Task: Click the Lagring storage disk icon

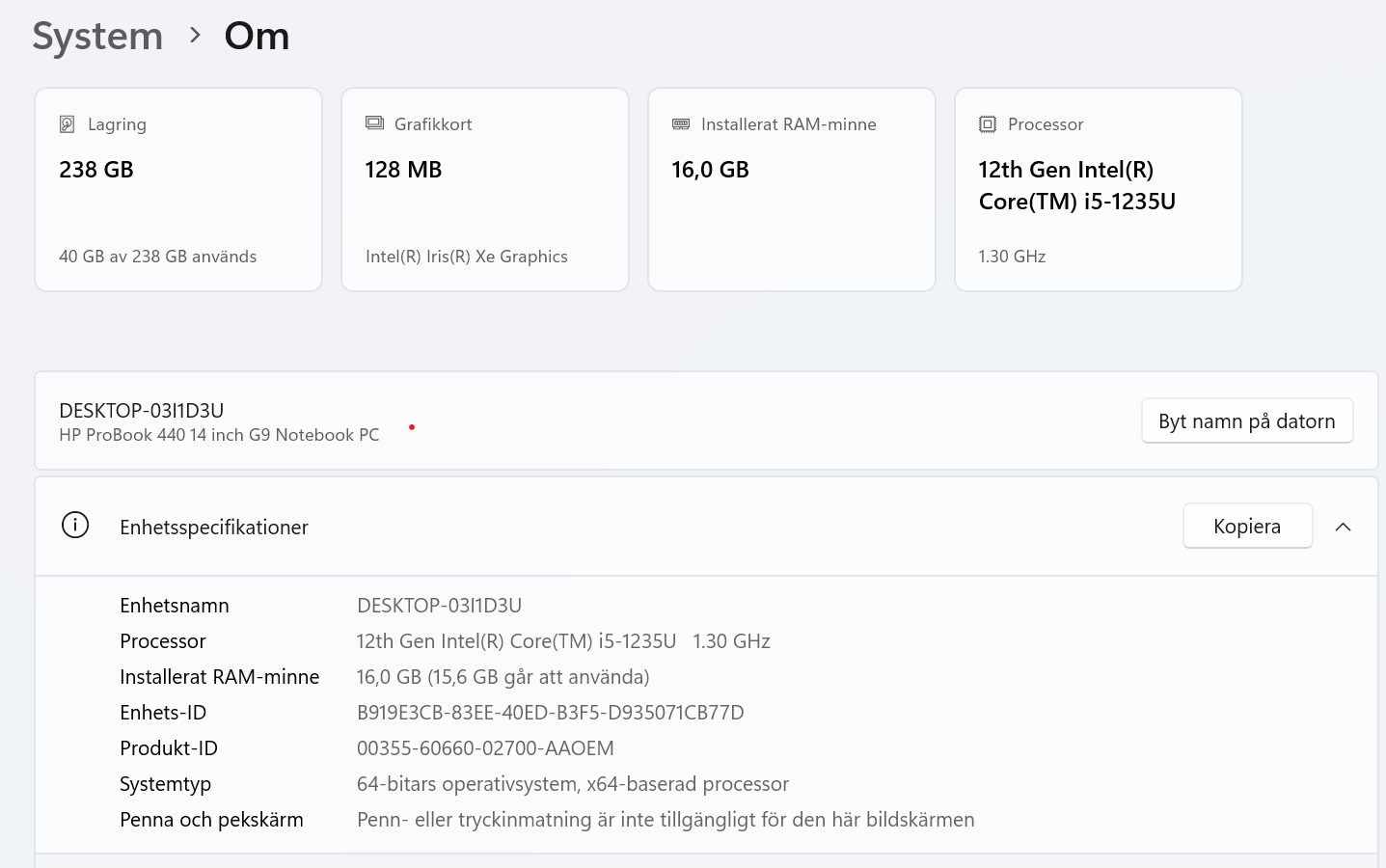Action: click(68, 124)
